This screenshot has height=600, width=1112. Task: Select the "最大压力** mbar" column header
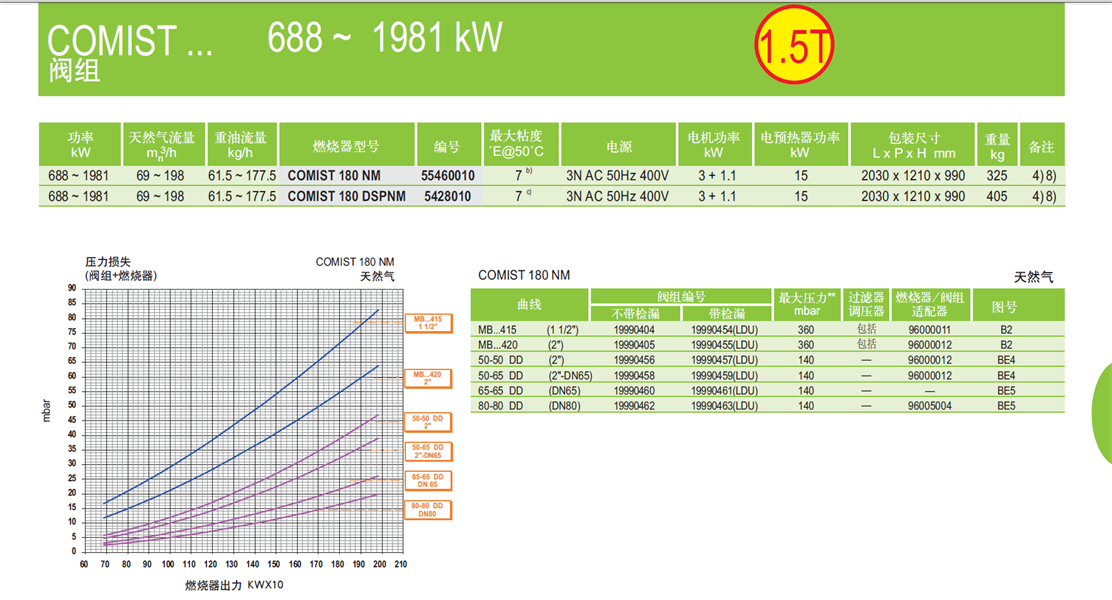[x=806, y=304]
